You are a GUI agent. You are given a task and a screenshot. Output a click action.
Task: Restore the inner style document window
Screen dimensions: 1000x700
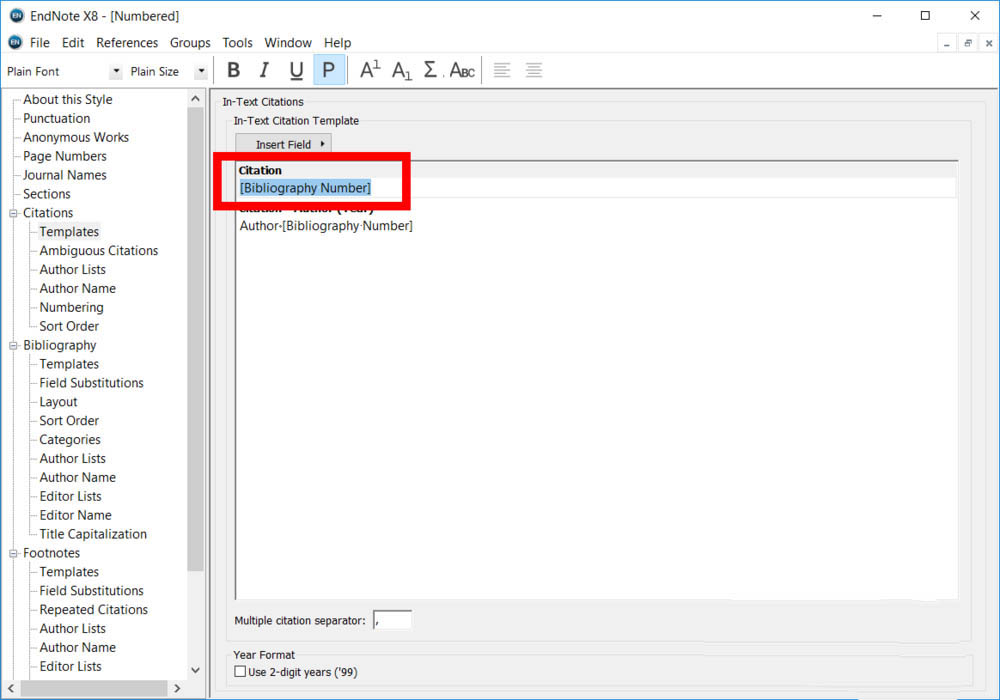pyautogui.click(x=967, y=43)
